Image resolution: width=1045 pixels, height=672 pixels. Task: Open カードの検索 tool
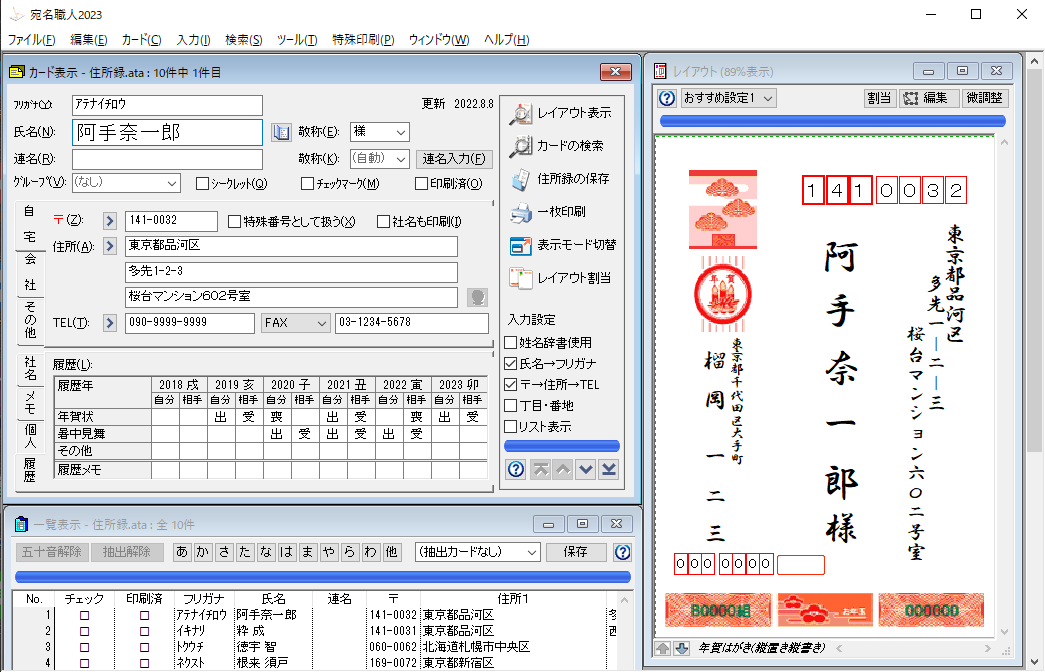557,146
